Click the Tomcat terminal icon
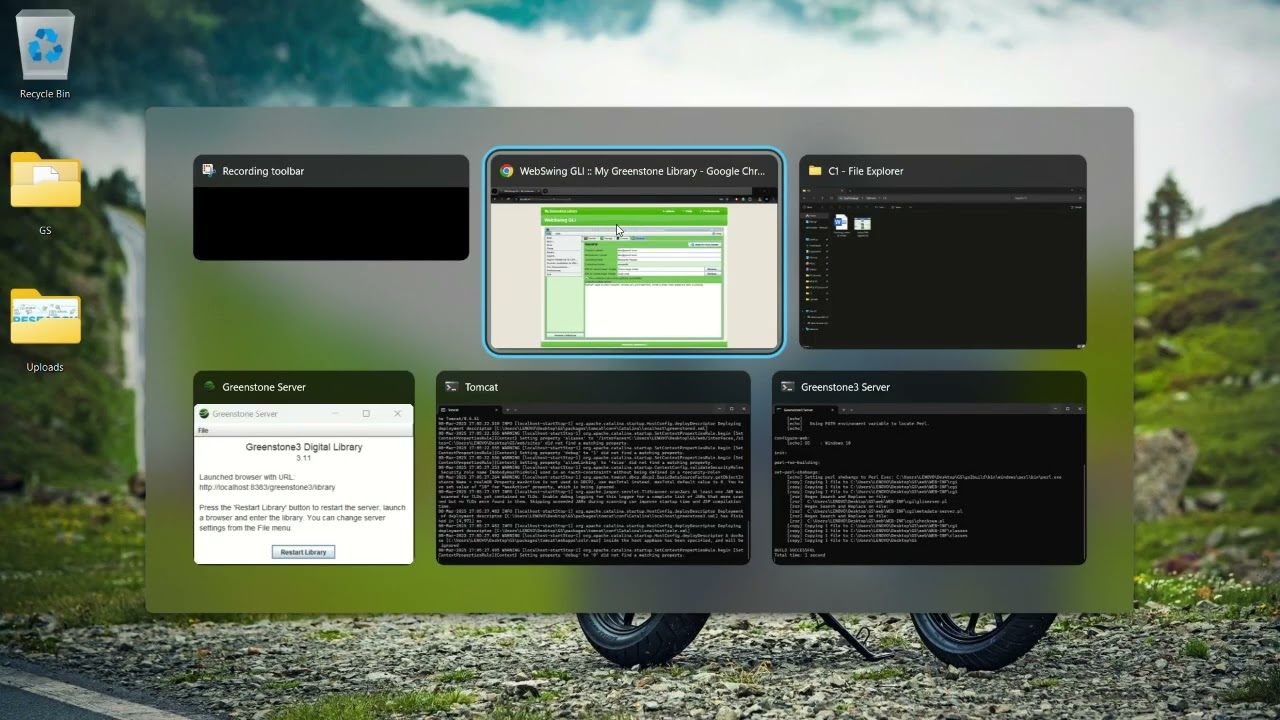Viewport: 1280px width, 720px height. (x=452, y=387)
